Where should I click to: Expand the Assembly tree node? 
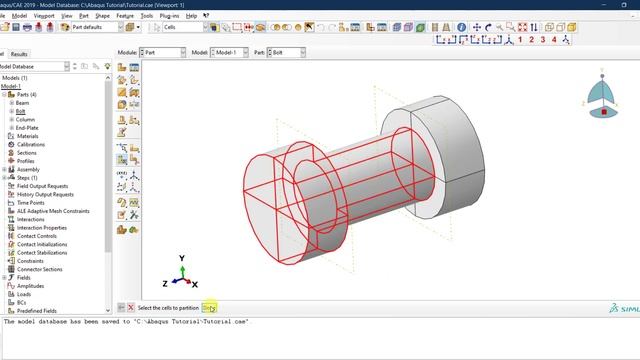(x=4, y=169)
